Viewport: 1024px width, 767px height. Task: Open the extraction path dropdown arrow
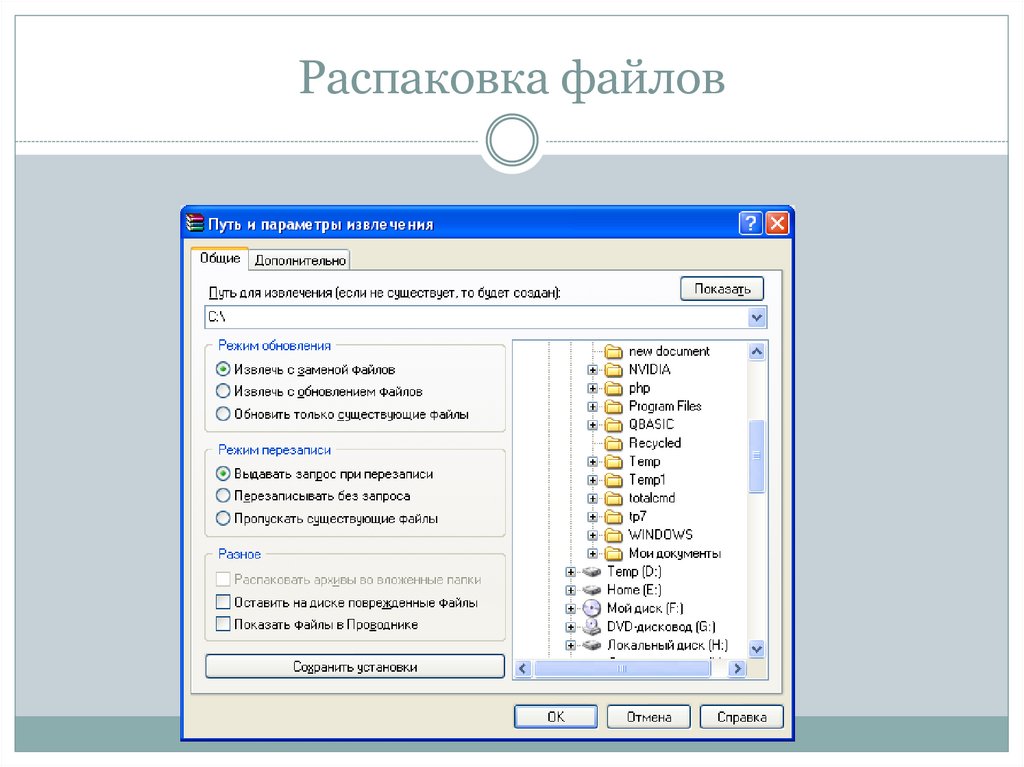pos(756,318)
